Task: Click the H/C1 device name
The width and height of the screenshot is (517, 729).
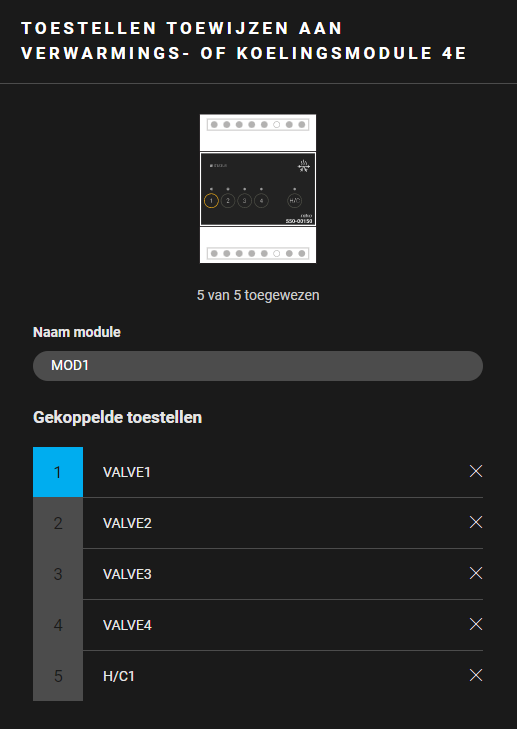Action: coord(119,676)
